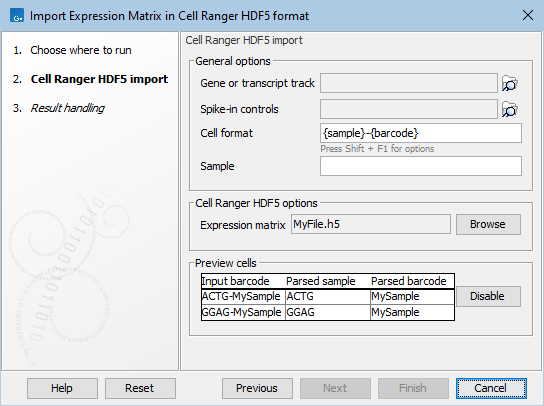Click the 'Press Shift + F1 for options' hint

point(377,149)
